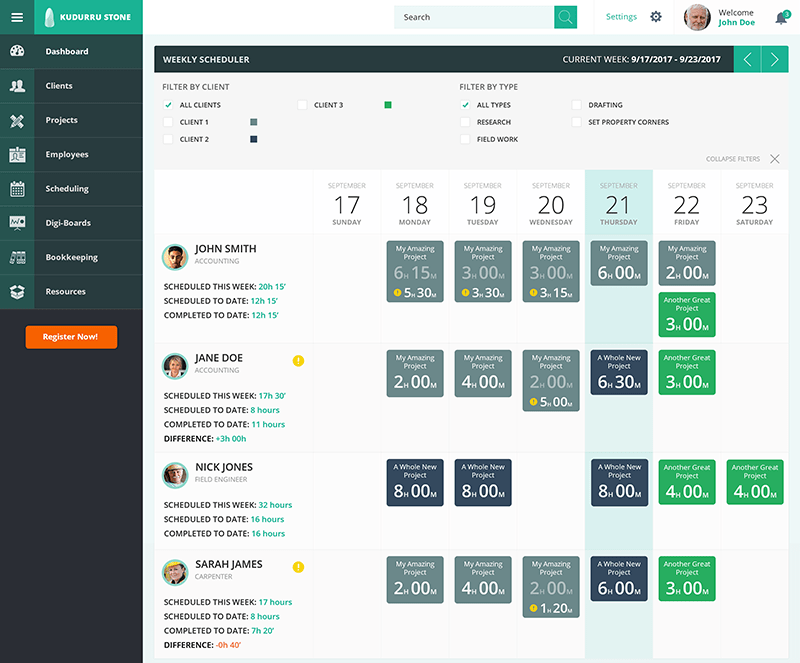The height and width of the screenshot is (663, 800).
Task: Click John Smith's avatar photo
Action: 175,257
